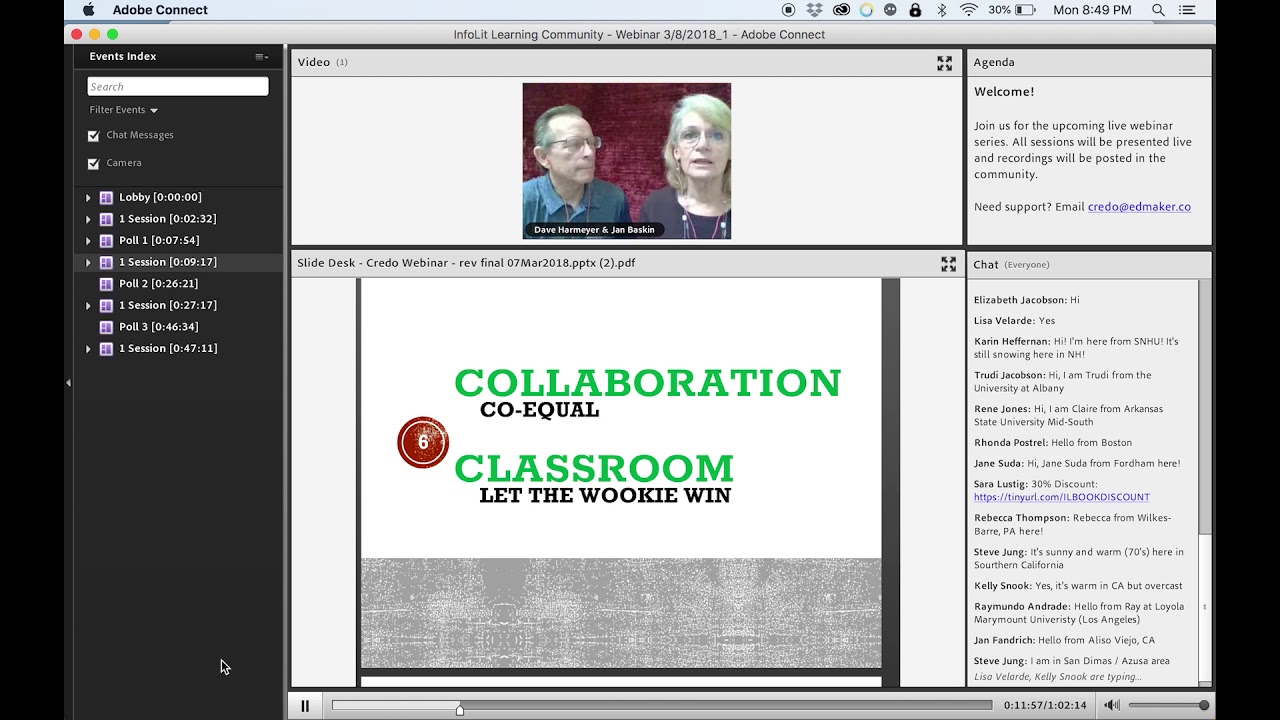Click the playback progress scrubber handle
Screen dimensions: 1280x720
tap(460, 710)
